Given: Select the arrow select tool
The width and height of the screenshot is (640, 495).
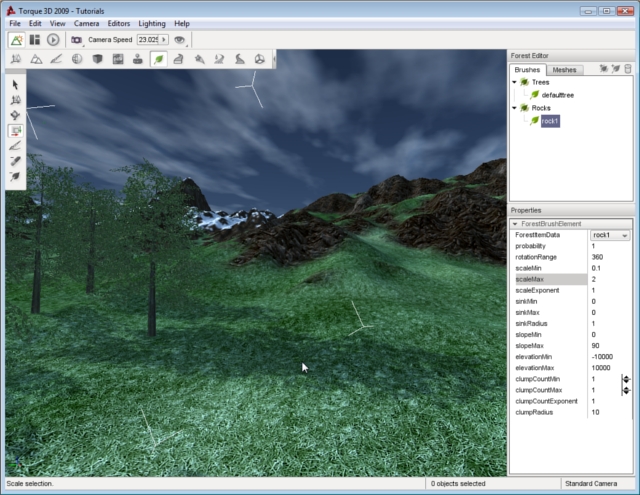Looking at the screenshot, I should [16, 85].
